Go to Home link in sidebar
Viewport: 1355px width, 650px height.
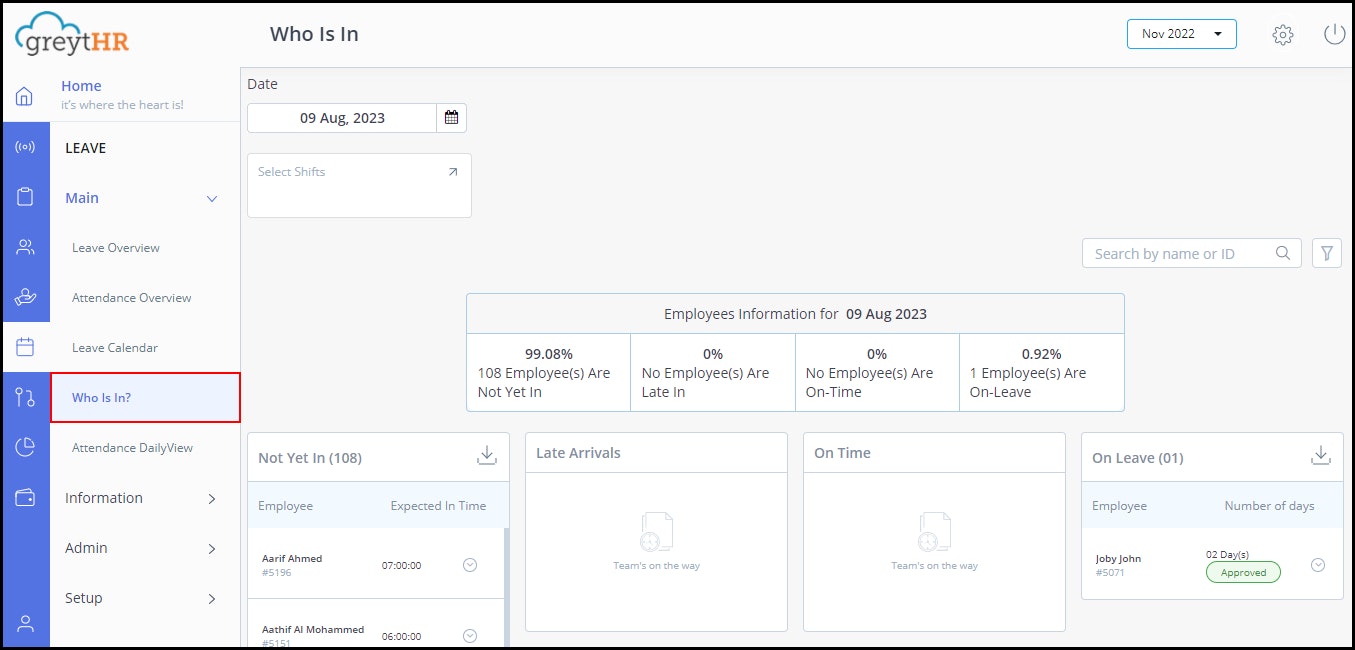tap(81, 86)
